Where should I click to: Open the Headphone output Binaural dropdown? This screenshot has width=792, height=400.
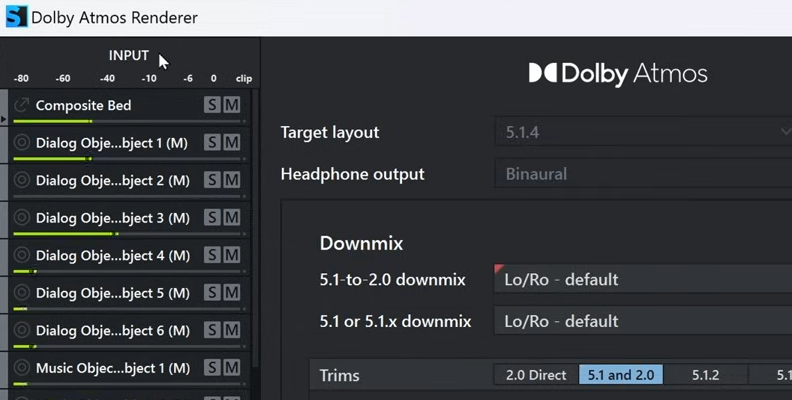(642, 174)
